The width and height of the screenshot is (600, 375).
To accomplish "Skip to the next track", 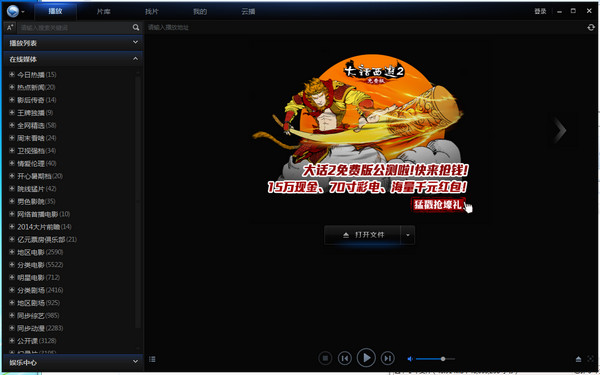I will coord(387,358).
